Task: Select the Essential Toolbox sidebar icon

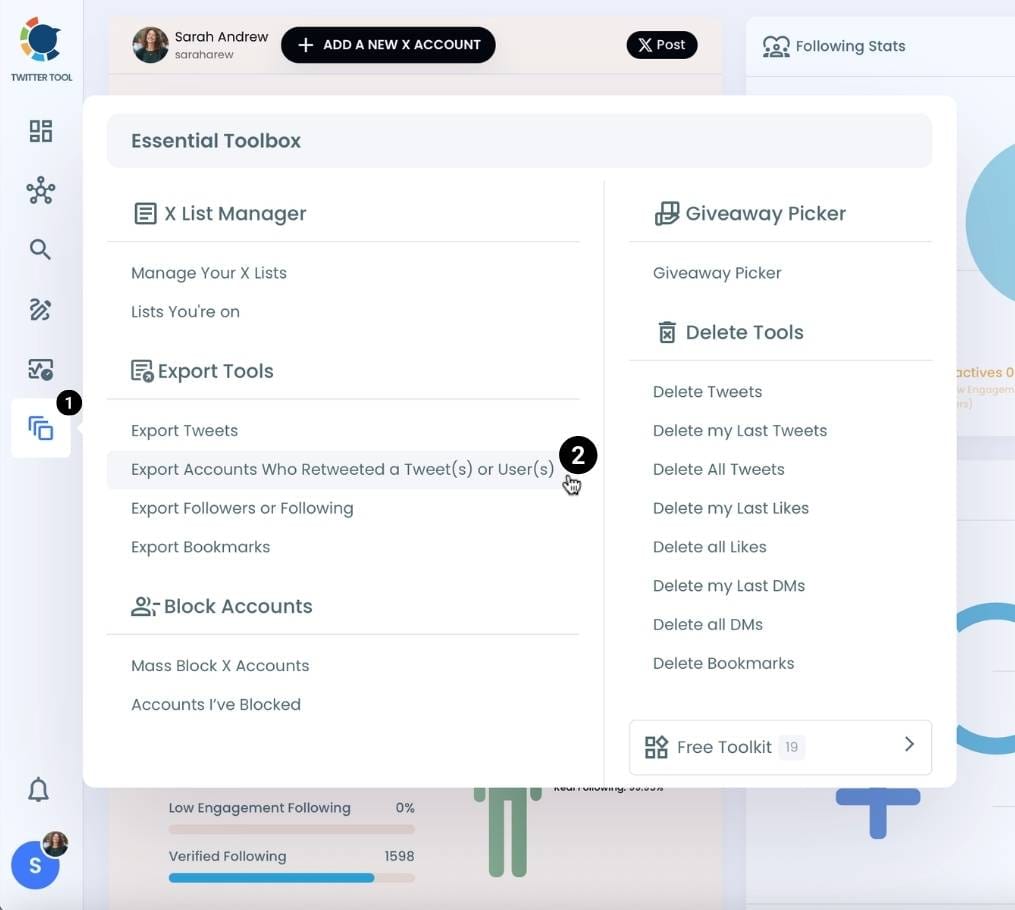Action: (40, 428)
